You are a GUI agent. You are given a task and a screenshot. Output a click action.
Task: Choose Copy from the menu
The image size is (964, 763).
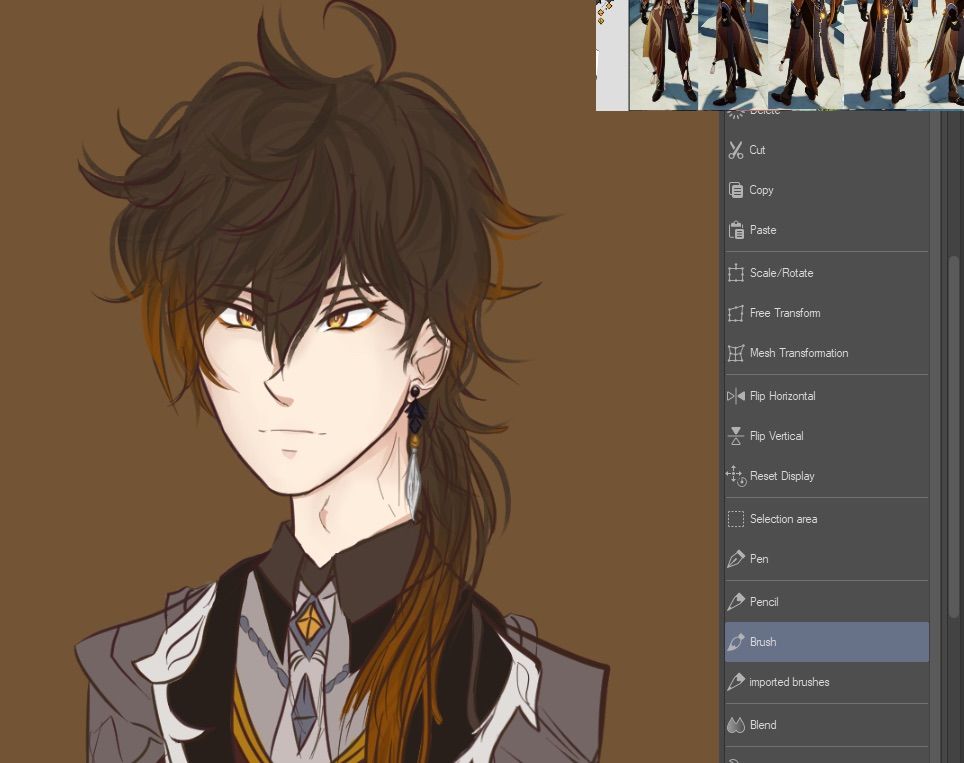(827, 190)
